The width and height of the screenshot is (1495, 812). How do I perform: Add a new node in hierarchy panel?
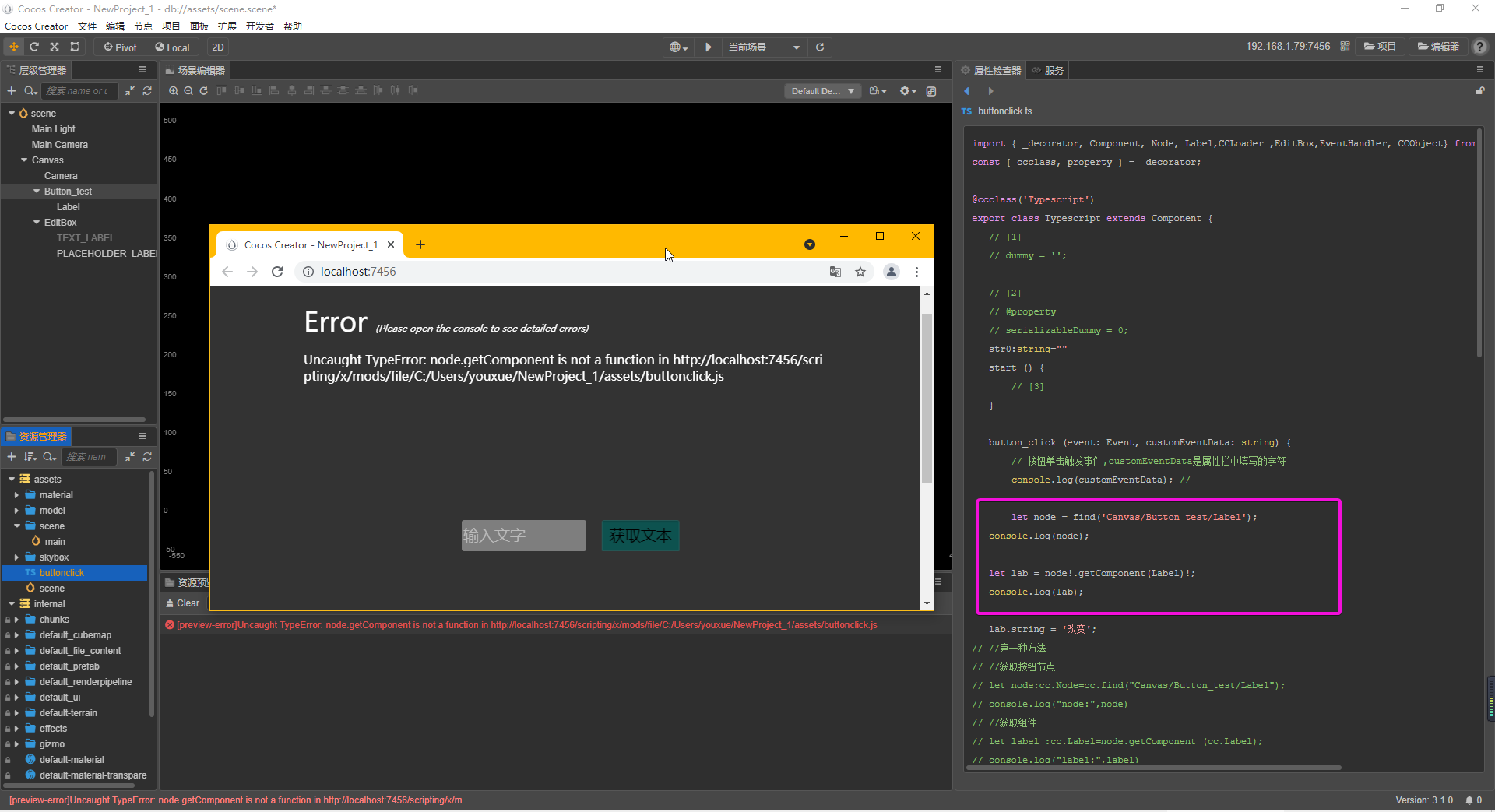pyautogui.click(x=12, y=91)
